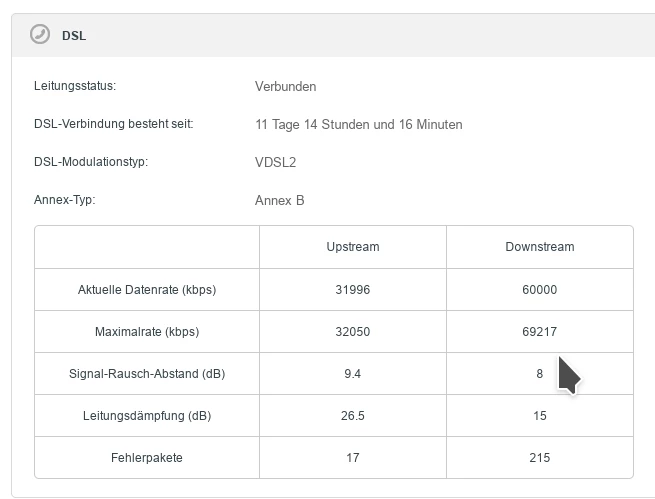Viewport: 655px width, 499px height.
Task: Click the upstream maximum rate 32050
Action: [352, 331]
